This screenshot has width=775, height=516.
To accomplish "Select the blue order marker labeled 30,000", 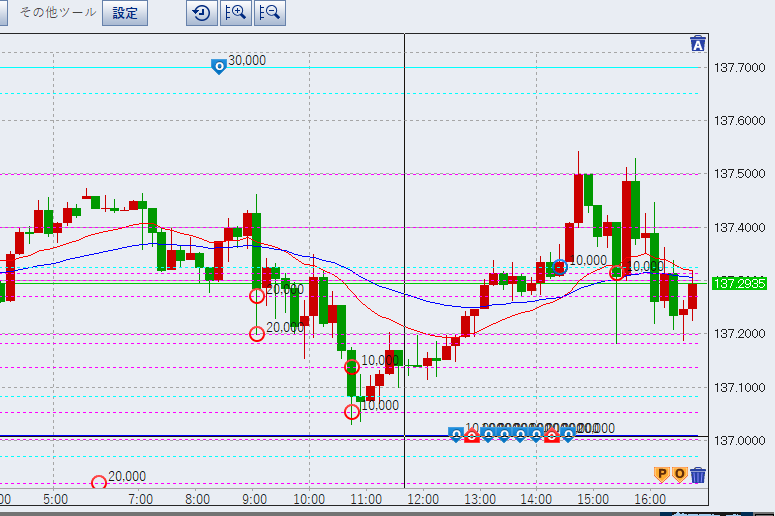I will [218, 66].
